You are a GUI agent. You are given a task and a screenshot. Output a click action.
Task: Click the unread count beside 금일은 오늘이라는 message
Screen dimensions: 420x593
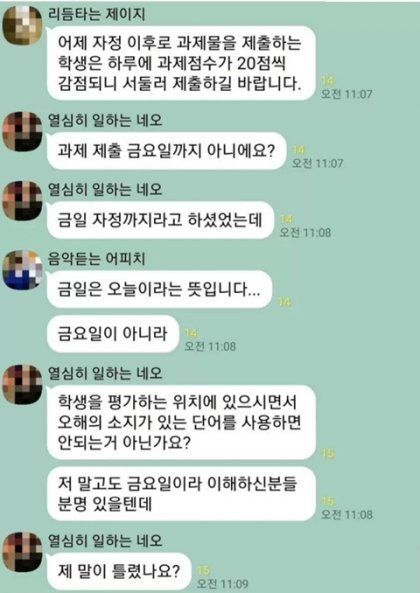coord(285,302)
